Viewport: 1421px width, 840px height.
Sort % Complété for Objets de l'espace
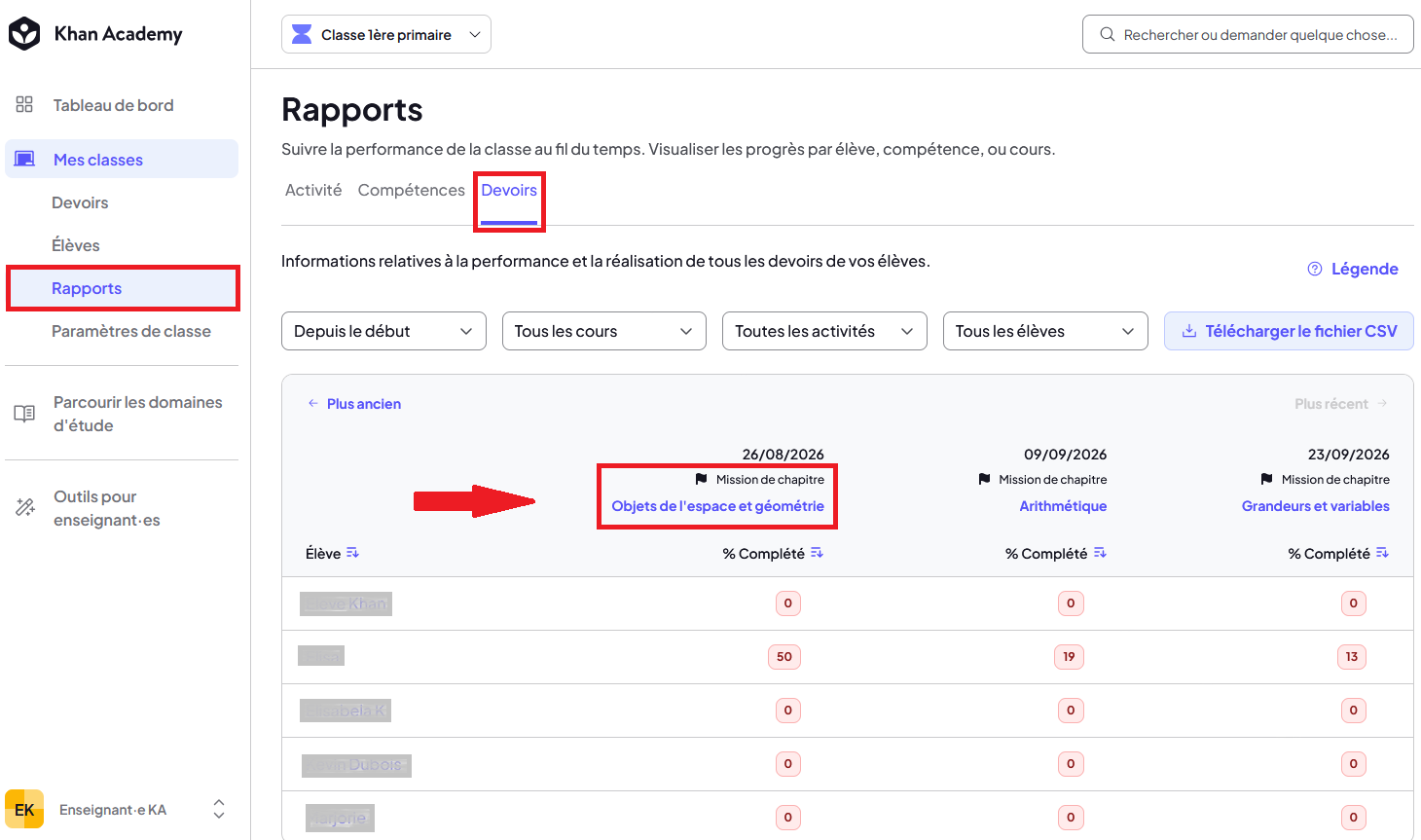[x=817, y=553]
